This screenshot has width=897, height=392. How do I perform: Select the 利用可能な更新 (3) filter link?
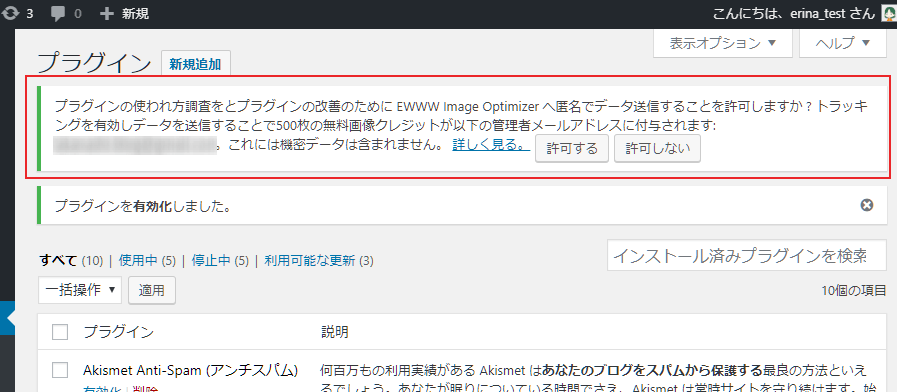(319, 261)
